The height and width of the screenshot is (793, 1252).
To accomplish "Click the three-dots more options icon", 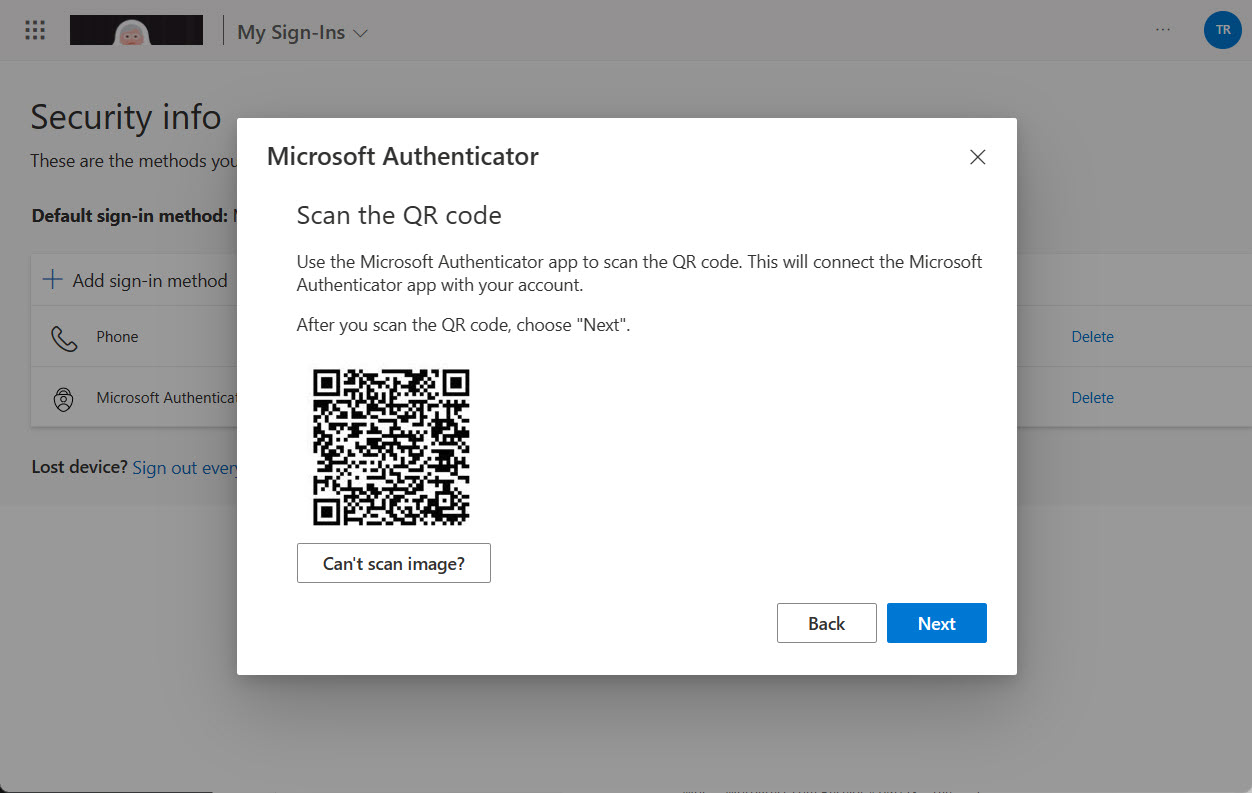I will click(x=1163, y=31).
